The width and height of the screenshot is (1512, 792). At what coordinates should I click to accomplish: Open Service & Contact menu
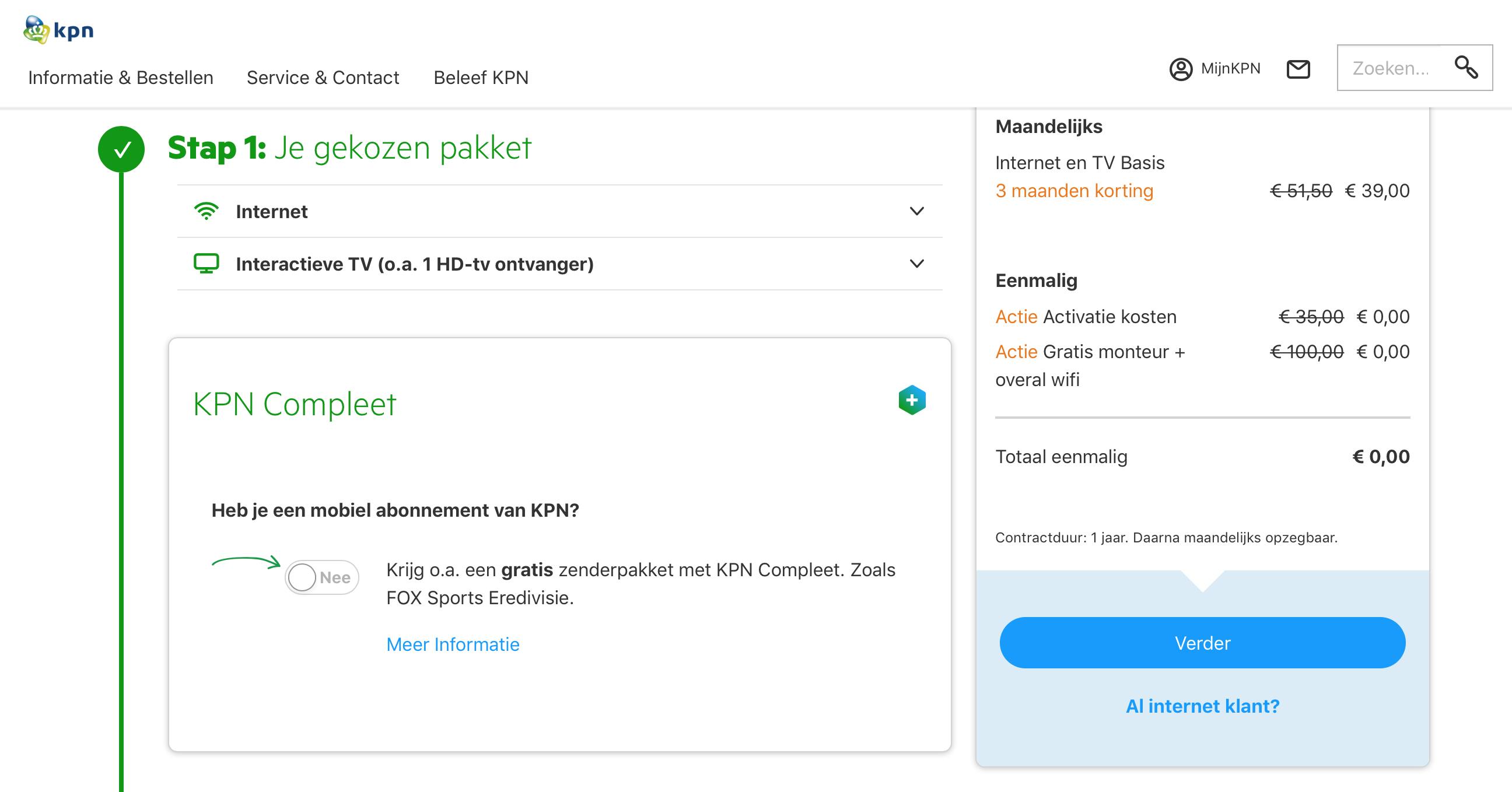(x=323, y=78)
